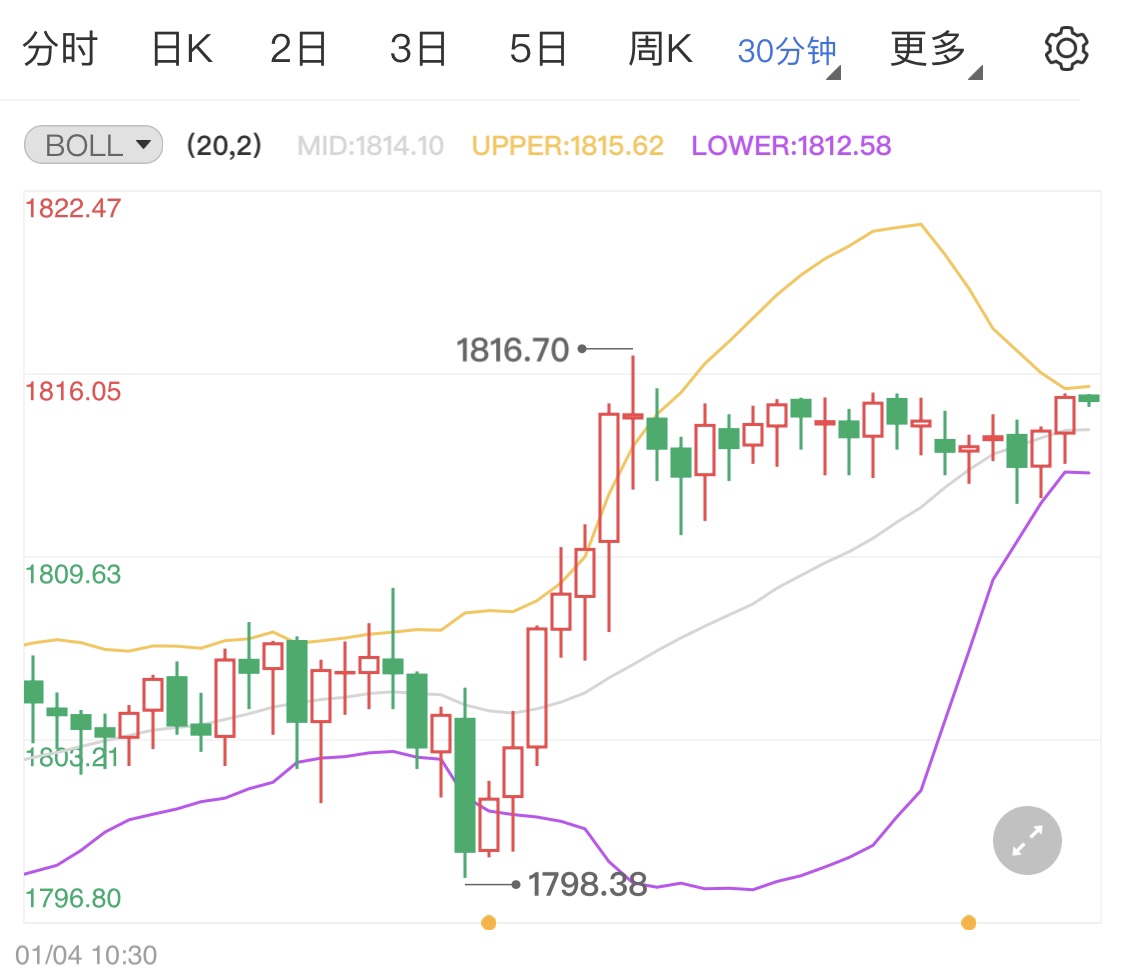Switch to the 周K tab
This screenshot has height=980, width=1125.
[x=660, y=49]
